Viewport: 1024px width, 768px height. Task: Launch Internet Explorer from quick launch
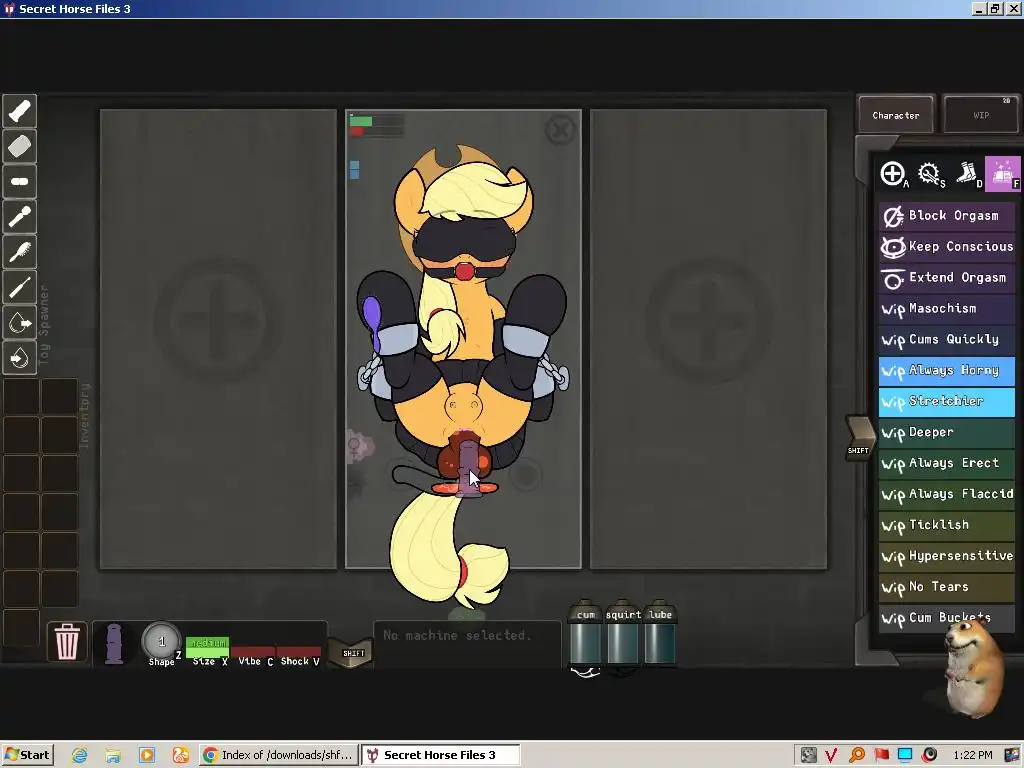(80, 756)
